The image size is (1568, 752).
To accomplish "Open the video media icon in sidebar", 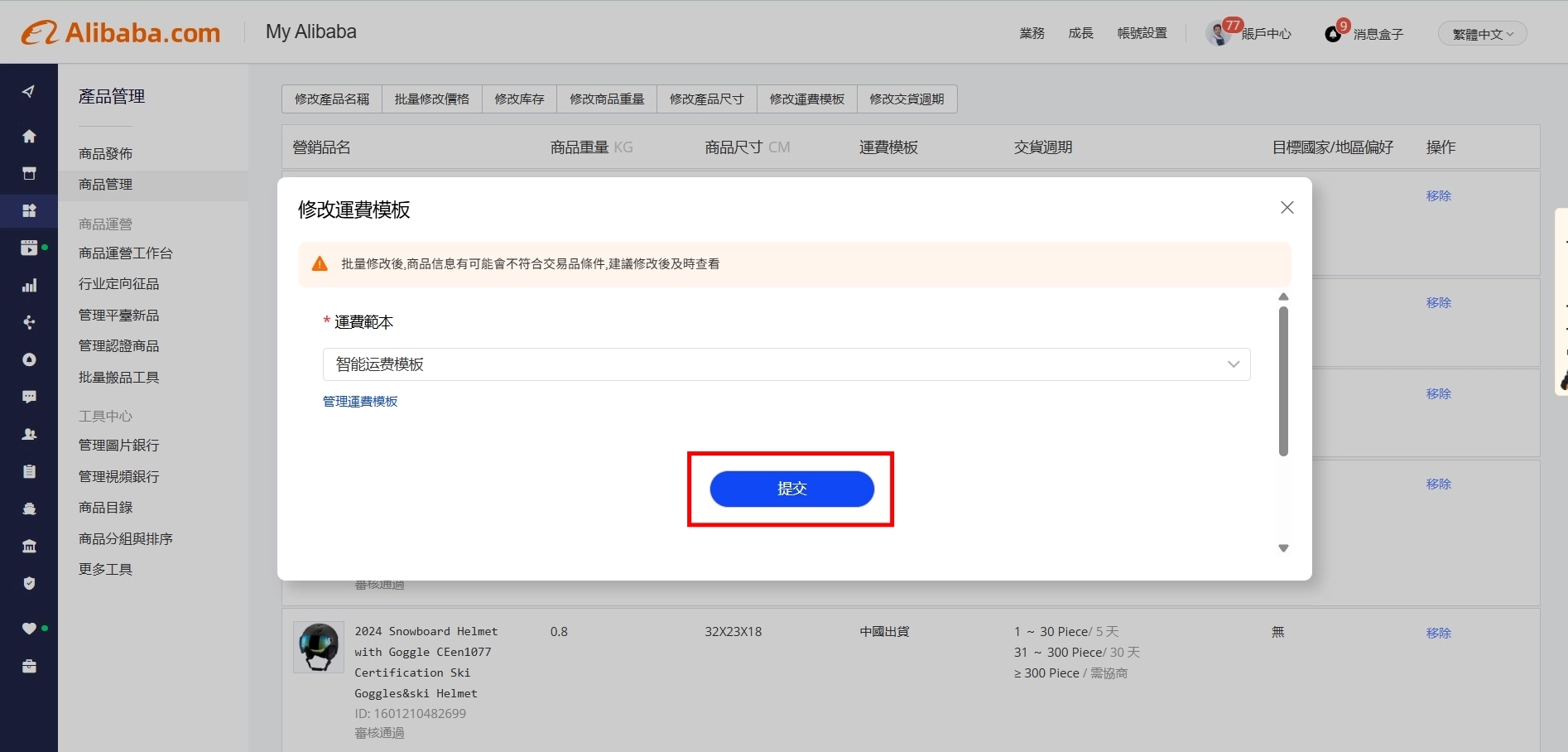I will 29,248.
